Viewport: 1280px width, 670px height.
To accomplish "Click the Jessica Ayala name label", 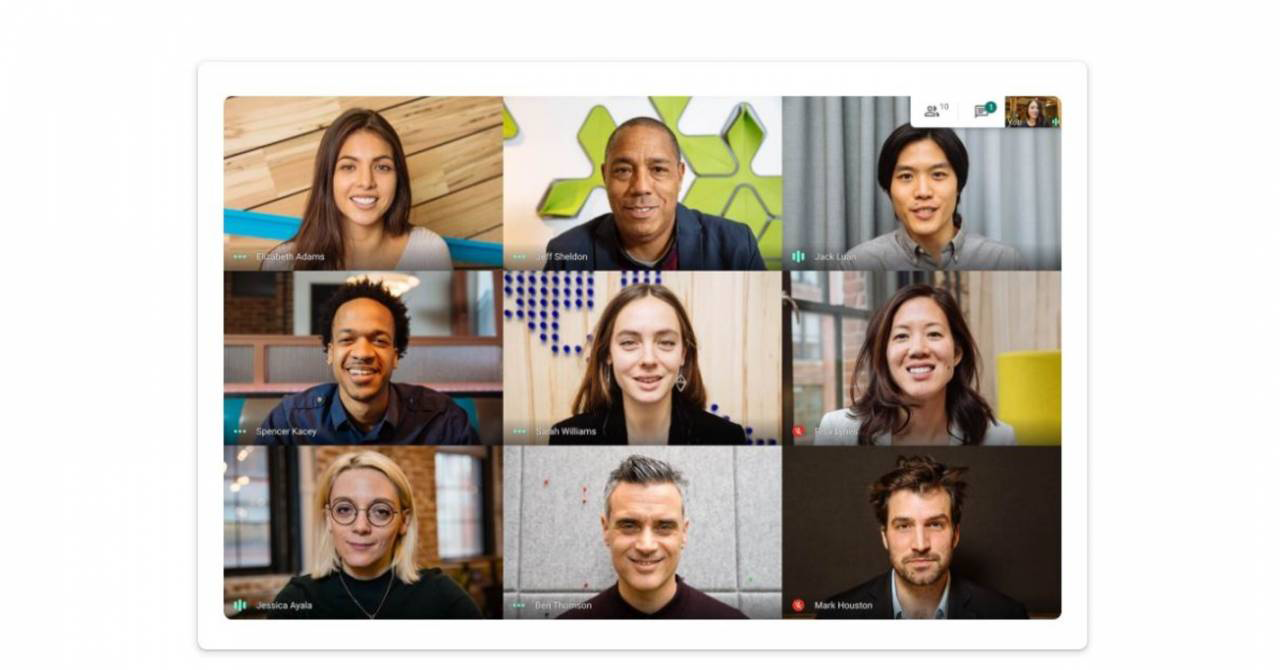I will 284,605.
